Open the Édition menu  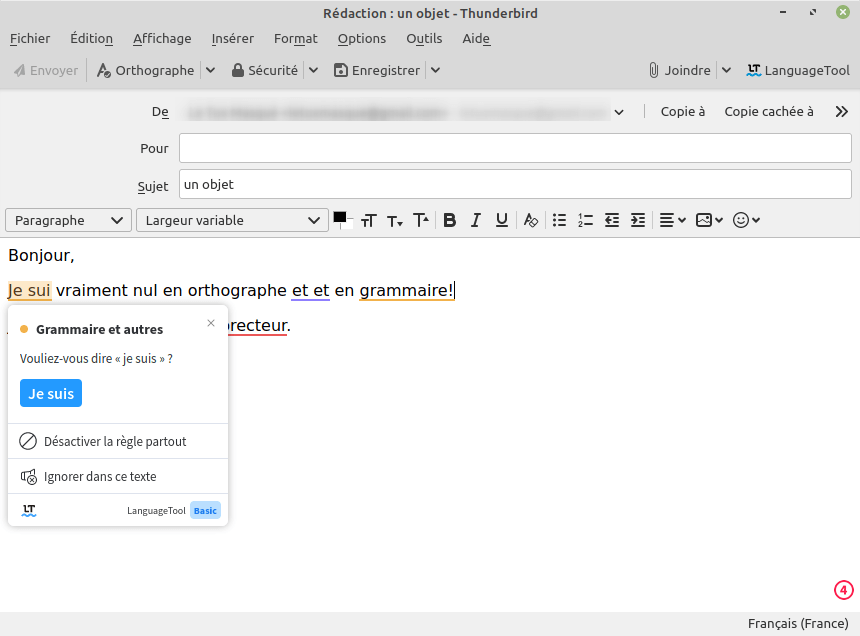[92, 38]
